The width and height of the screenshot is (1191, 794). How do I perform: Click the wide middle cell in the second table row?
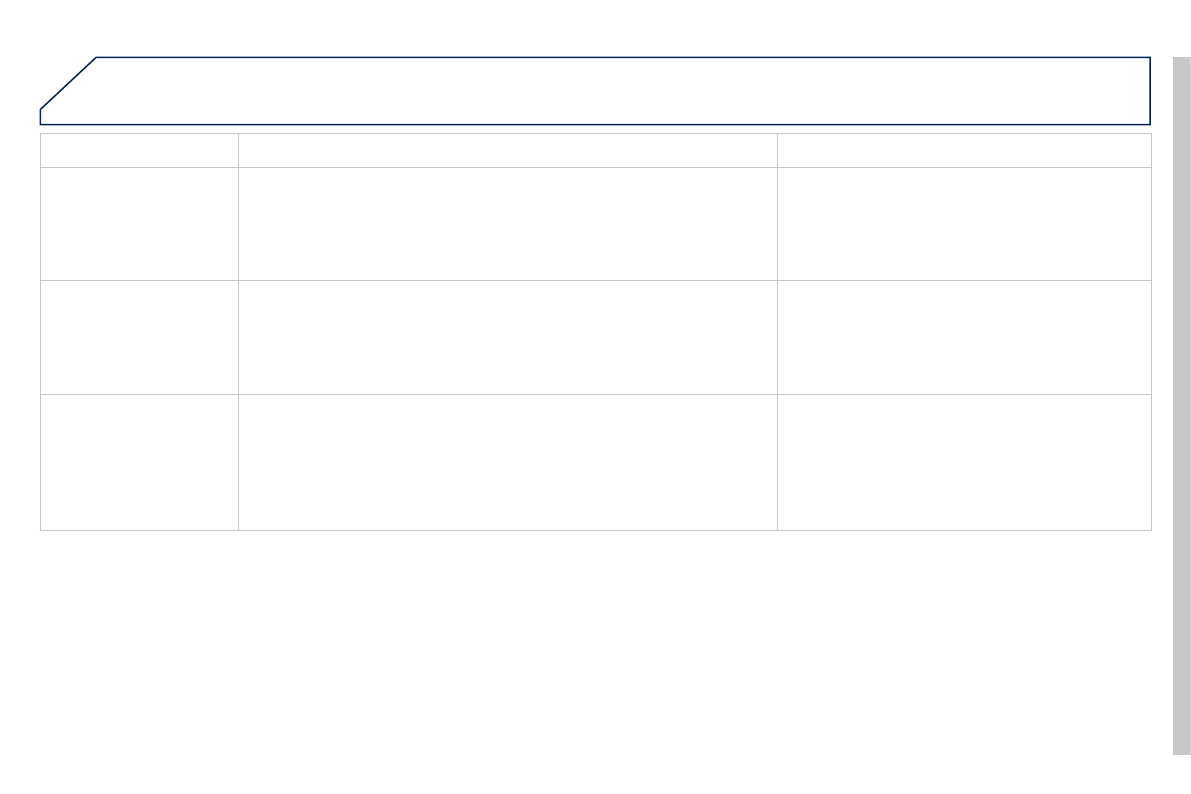[x=507, y=223]
